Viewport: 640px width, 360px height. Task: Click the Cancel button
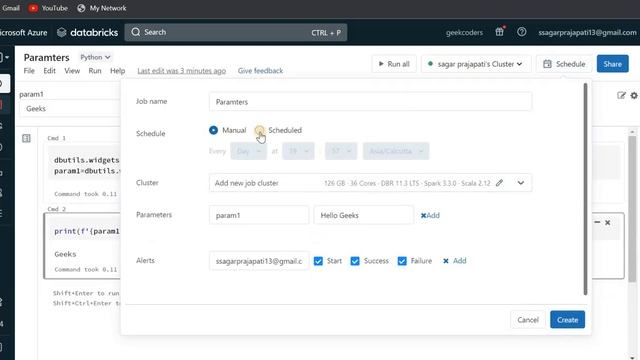point(528,320)
